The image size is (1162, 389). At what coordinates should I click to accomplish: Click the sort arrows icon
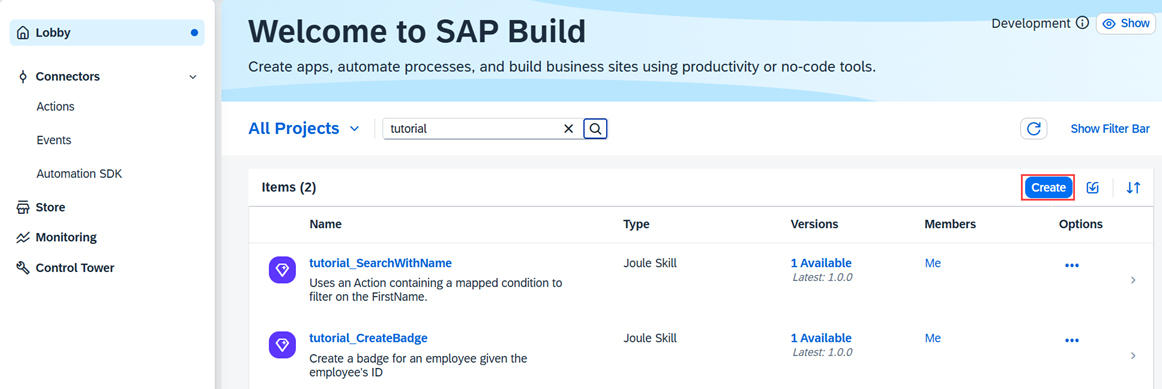(x=1133, y=188)
